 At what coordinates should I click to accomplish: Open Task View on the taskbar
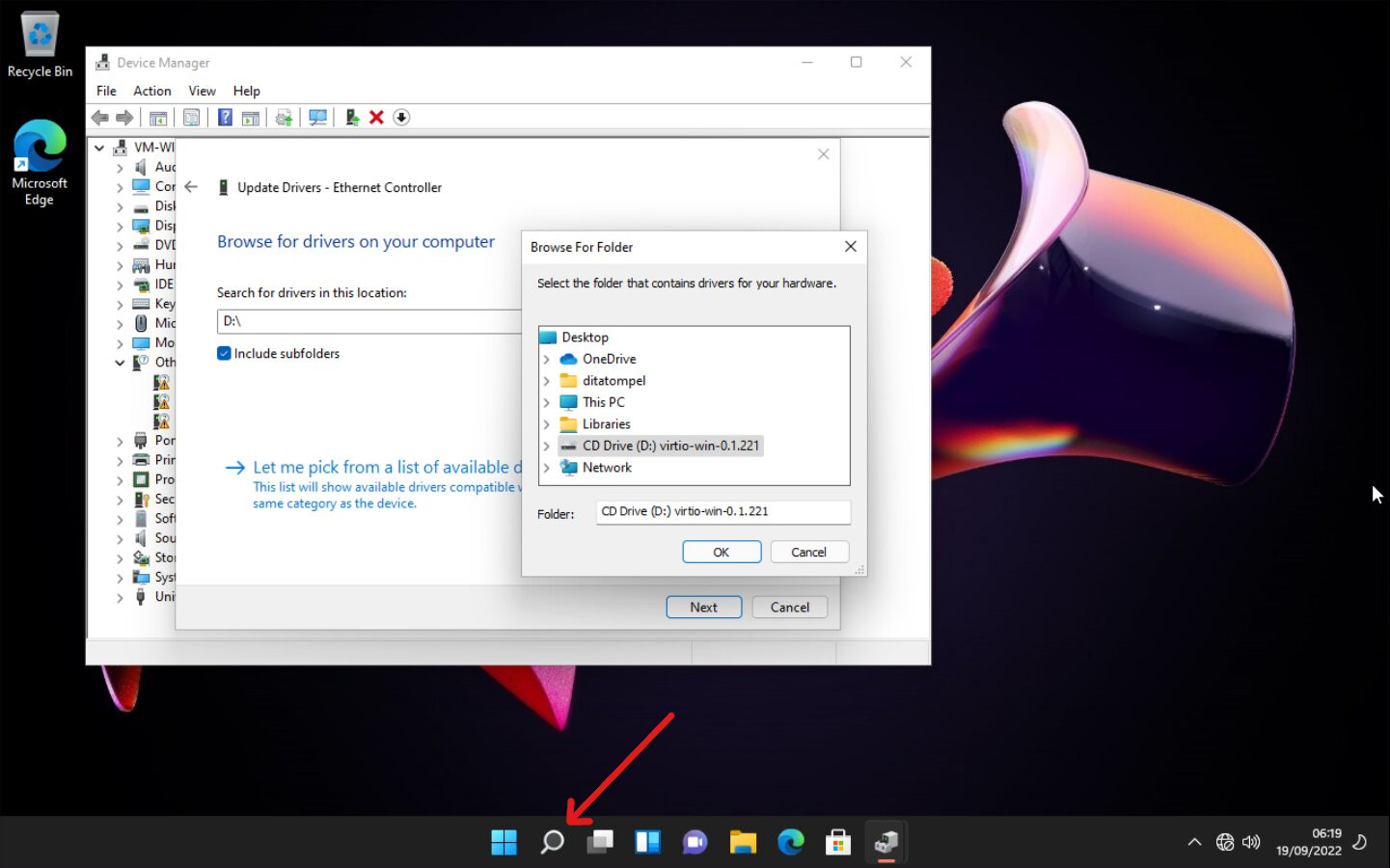click(x=600, y=842)
